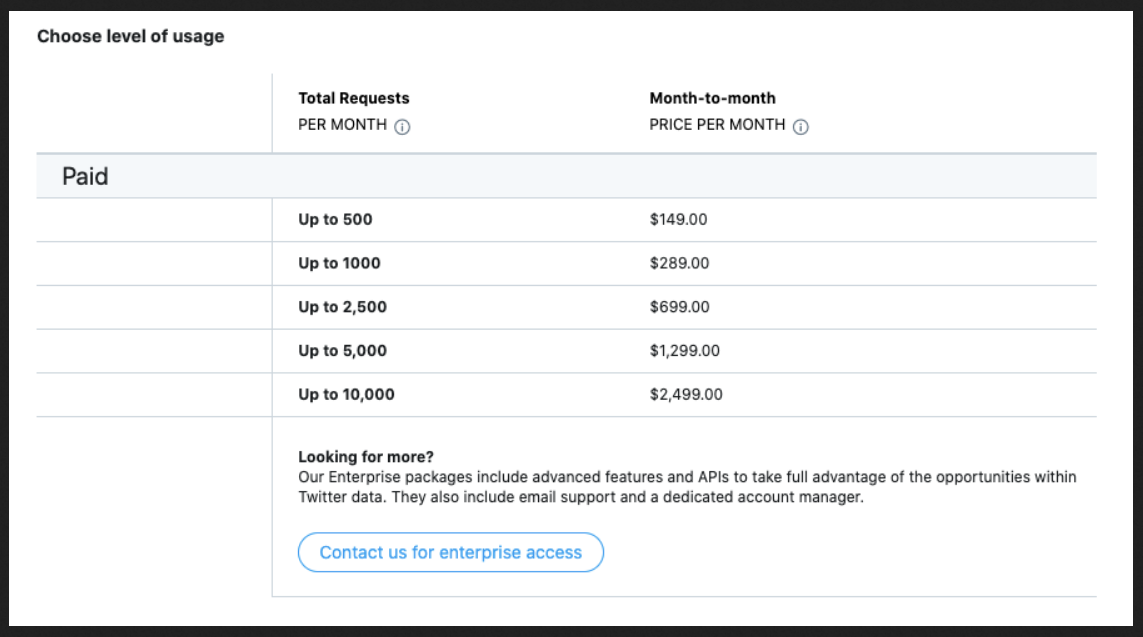The image size is (1143, 637).
Task: Click the PRICE PER MONTH subheading label
Action: 717,126
